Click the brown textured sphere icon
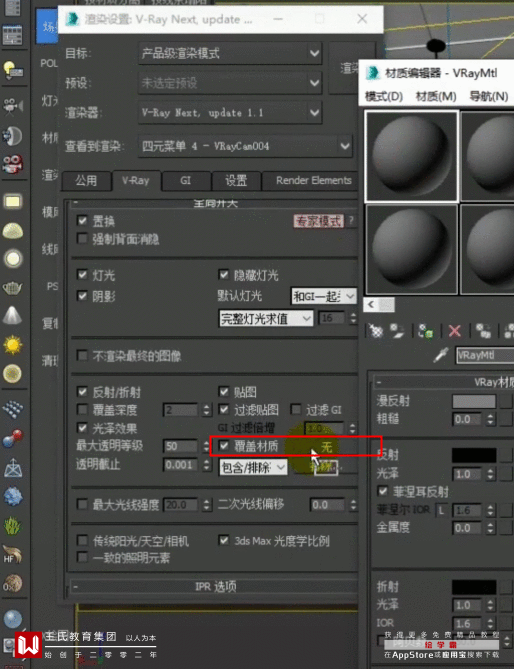This screenshot has width=514, height=669. (x=12, y=583)
